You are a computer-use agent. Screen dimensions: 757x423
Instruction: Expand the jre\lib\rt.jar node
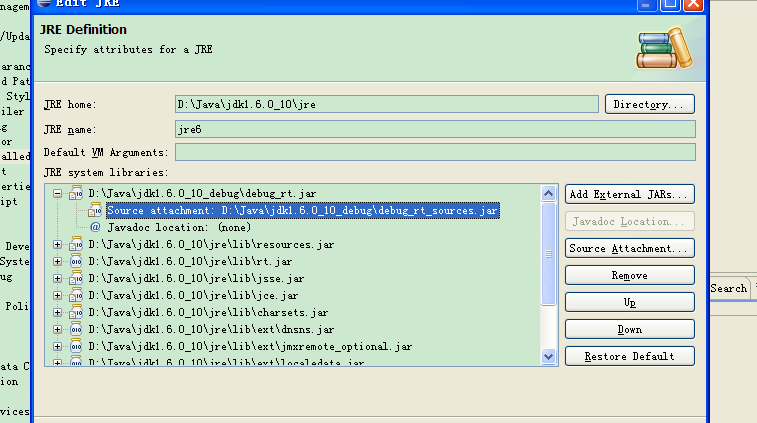(57, 262)
